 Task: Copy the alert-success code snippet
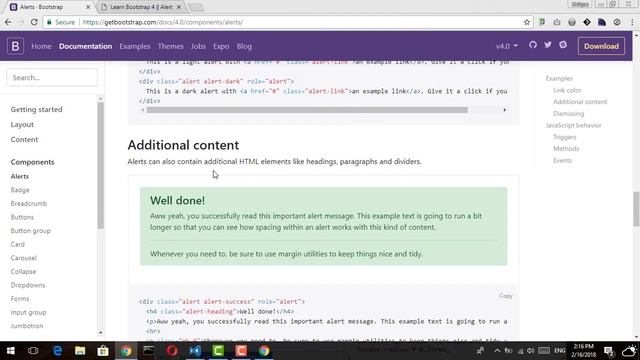click(505, 296)
